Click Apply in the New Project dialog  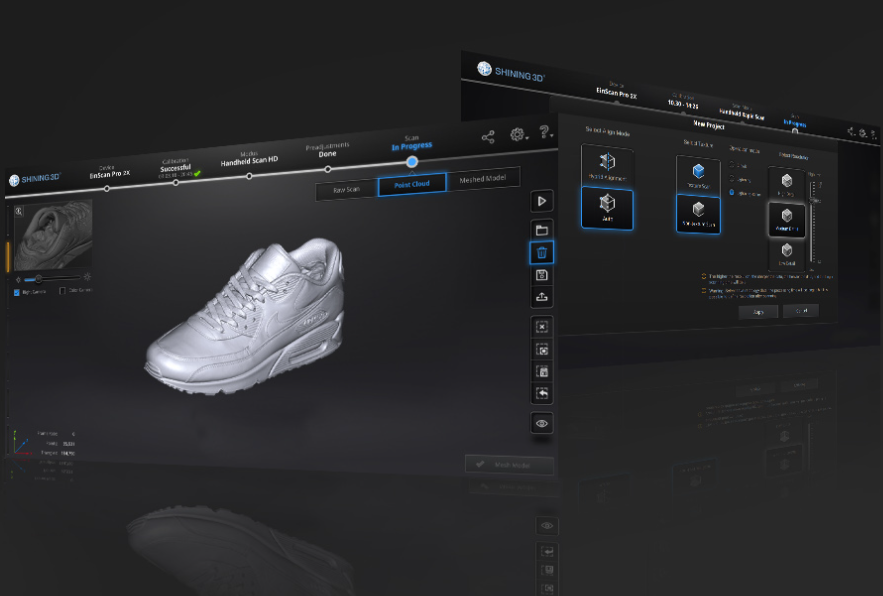[758, 312]
